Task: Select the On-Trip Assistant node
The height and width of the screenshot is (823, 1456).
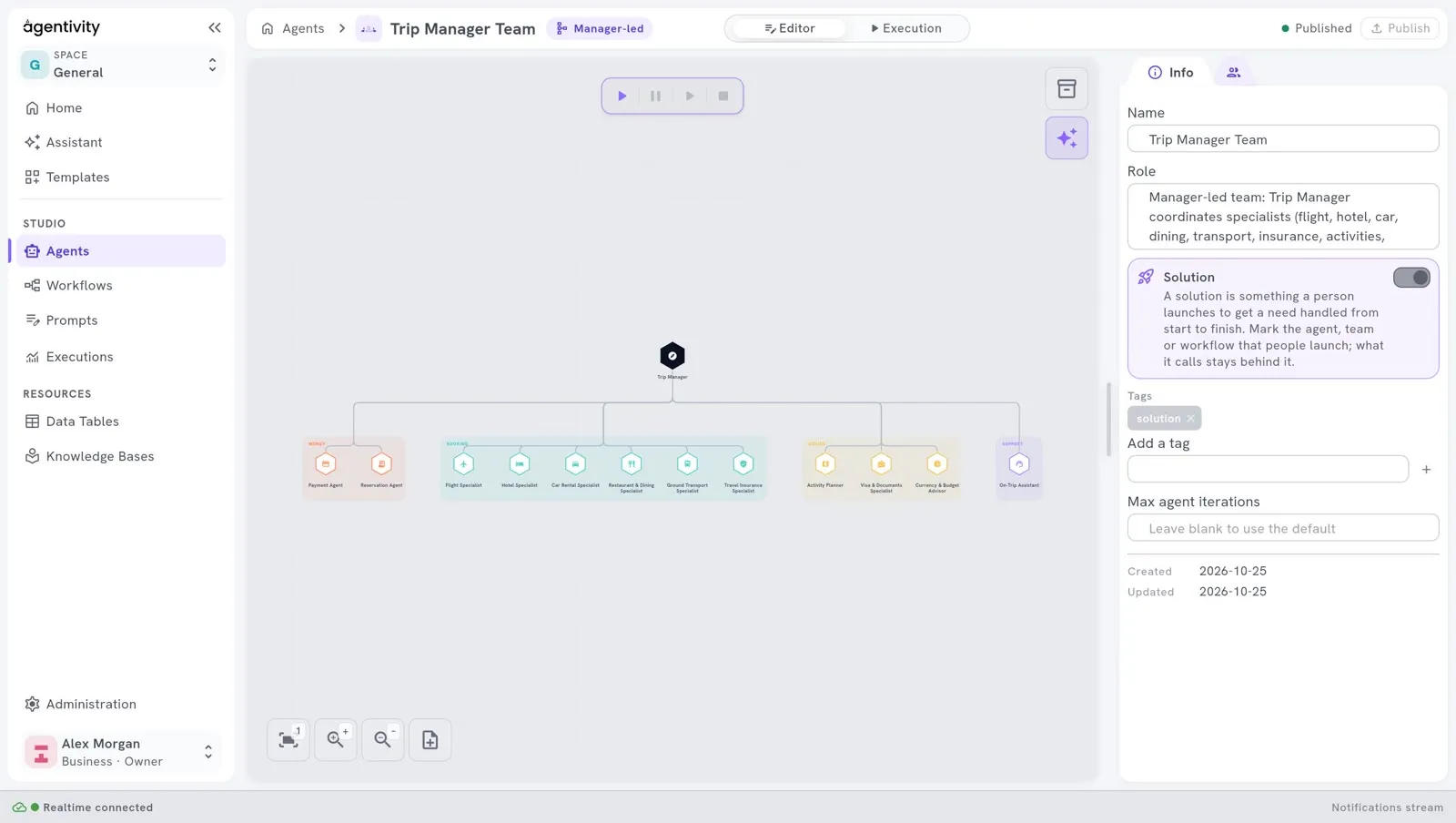Action: 1019,464
